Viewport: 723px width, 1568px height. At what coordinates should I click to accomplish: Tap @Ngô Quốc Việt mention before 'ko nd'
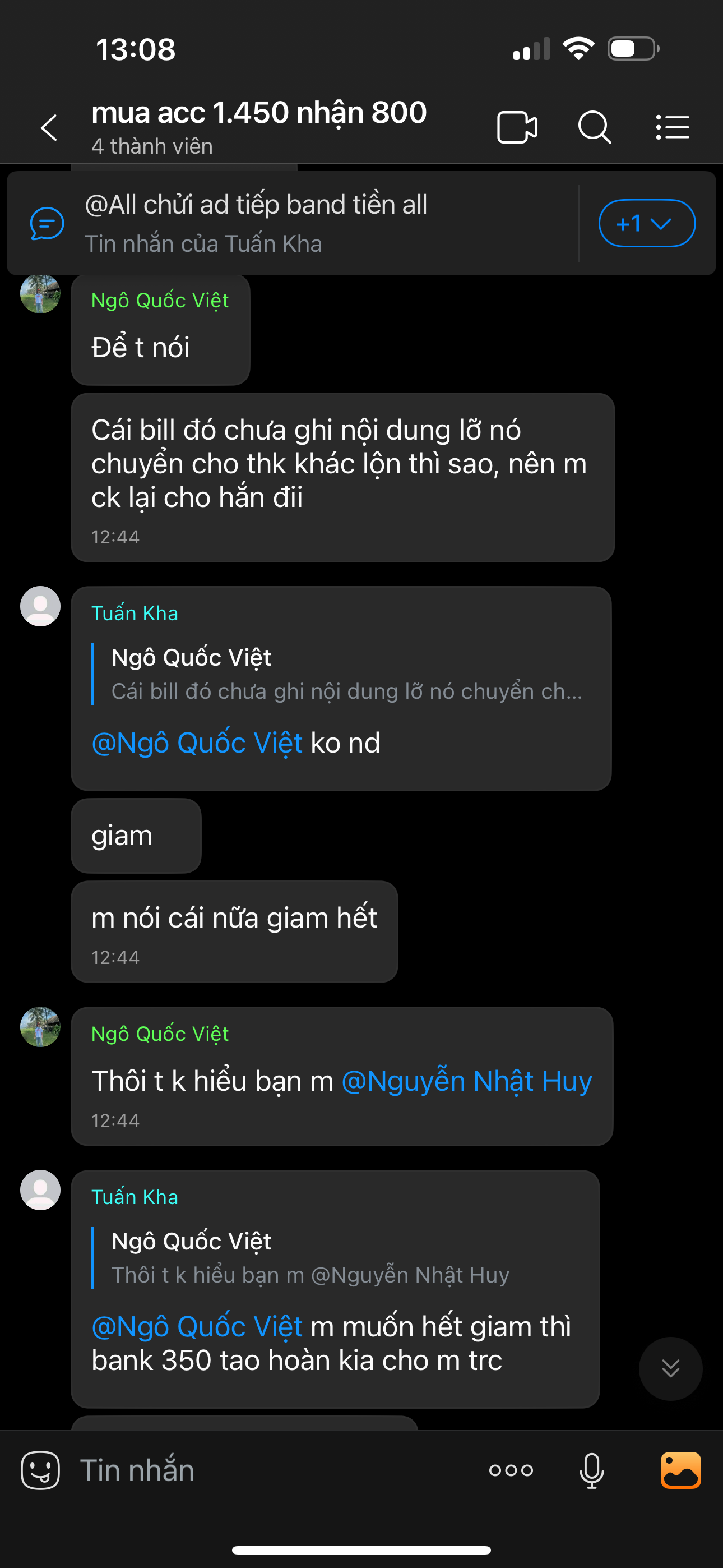point(197,743)
